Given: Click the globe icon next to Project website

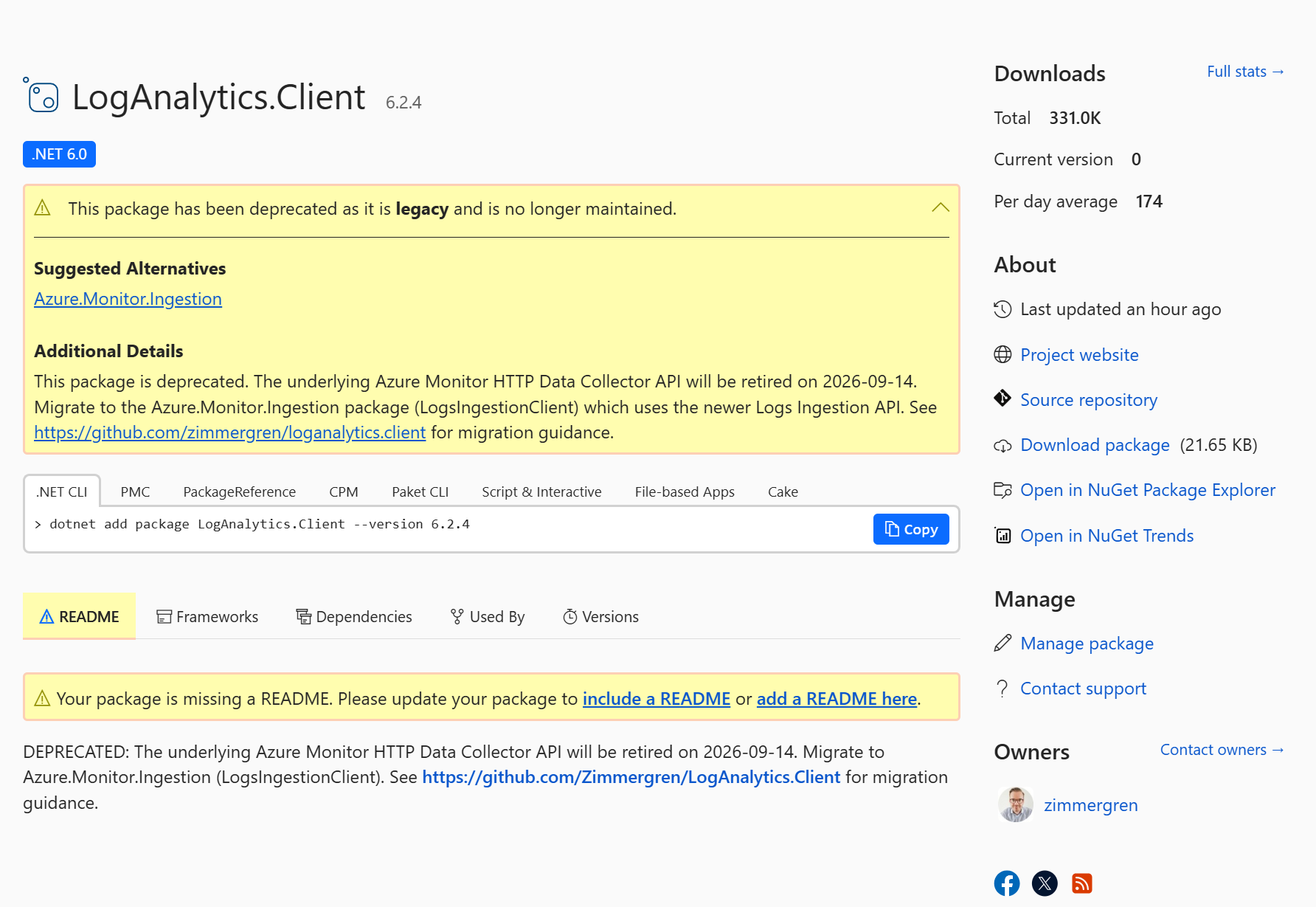Looking at the screenshot, I should coord(1002,354).
